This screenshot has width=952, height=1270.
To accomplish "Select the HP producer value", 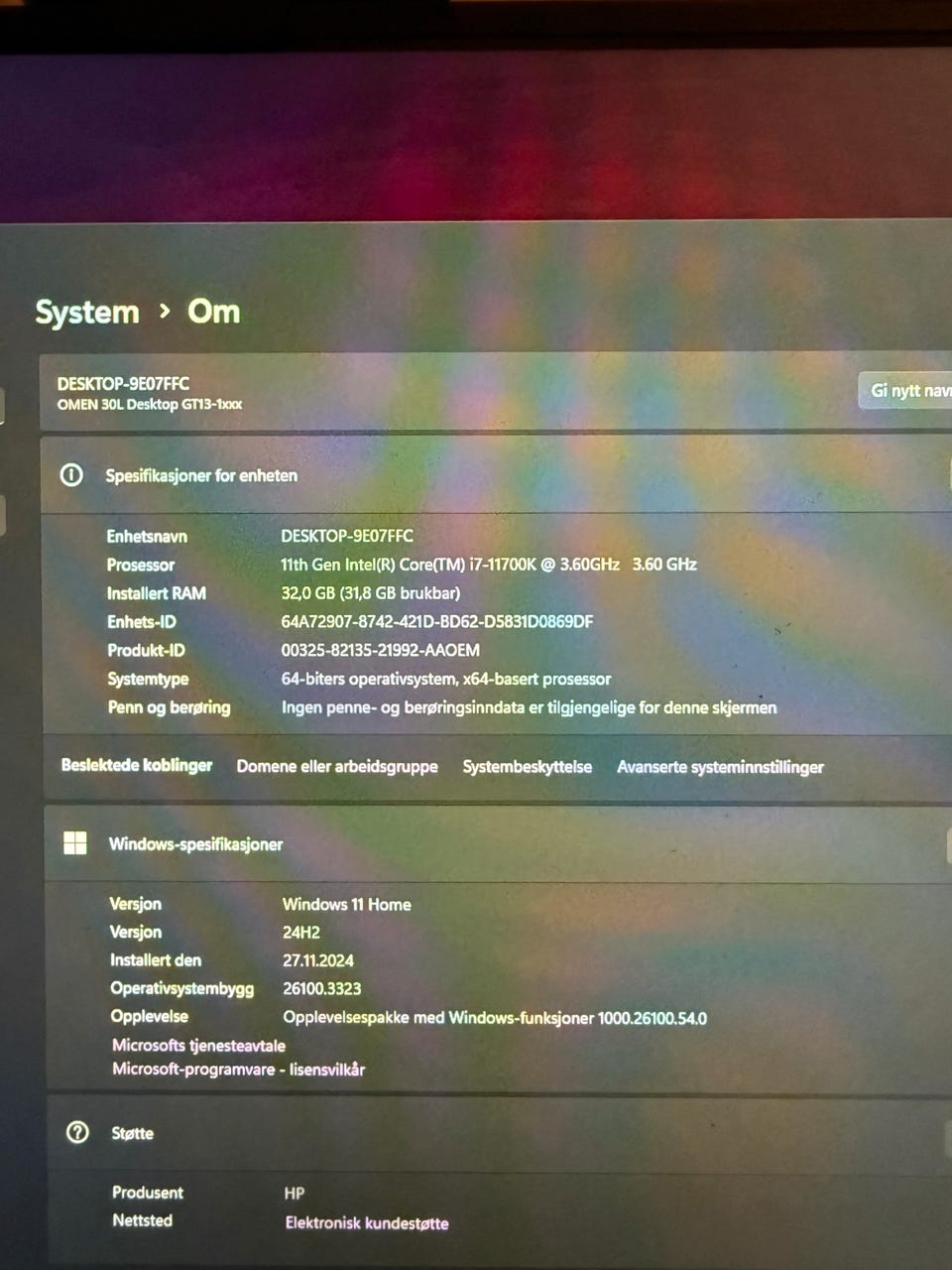I will pyautogui.click(x=295, y=1194).
